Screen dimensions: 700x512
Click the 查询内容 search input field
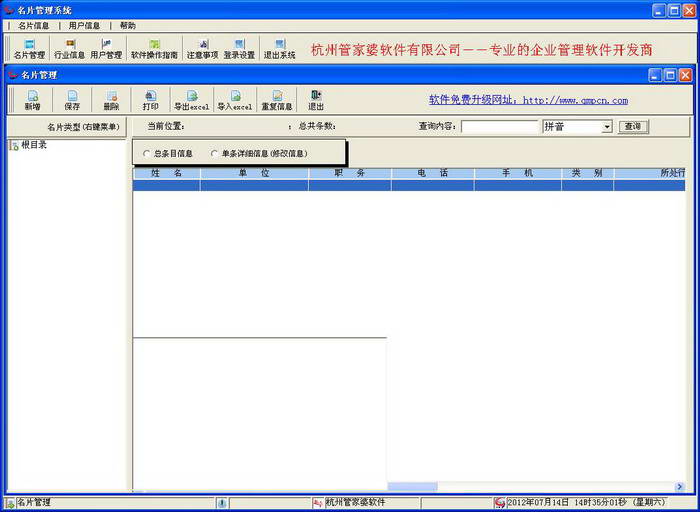(x=500, y=127)
